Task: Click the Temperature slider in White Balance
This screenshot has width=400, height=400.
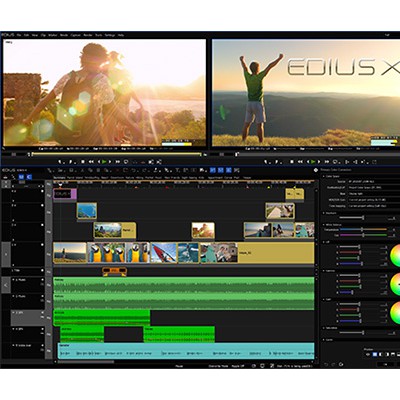Action: point(363,229)
